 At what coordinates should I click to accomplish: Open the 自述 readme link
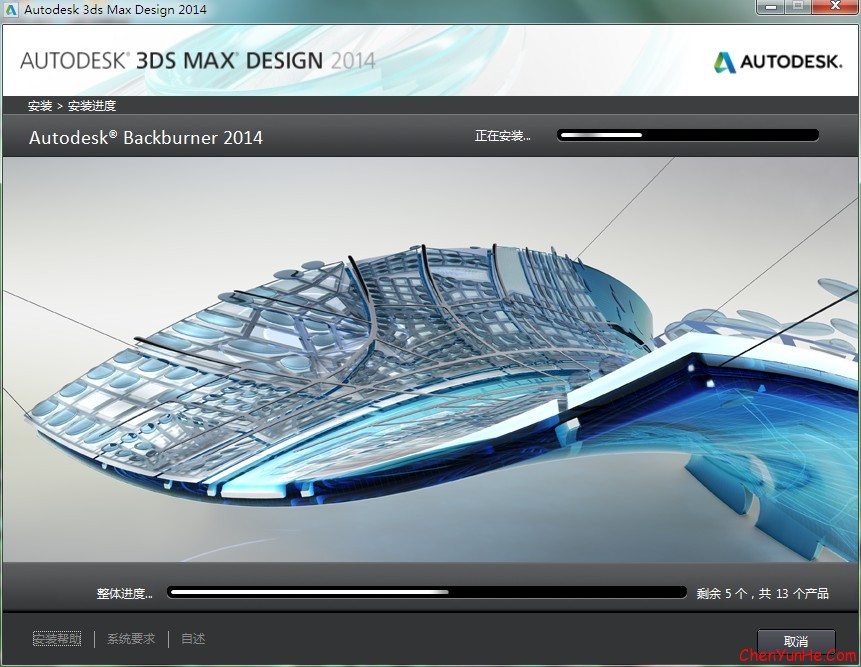(193, 638)
